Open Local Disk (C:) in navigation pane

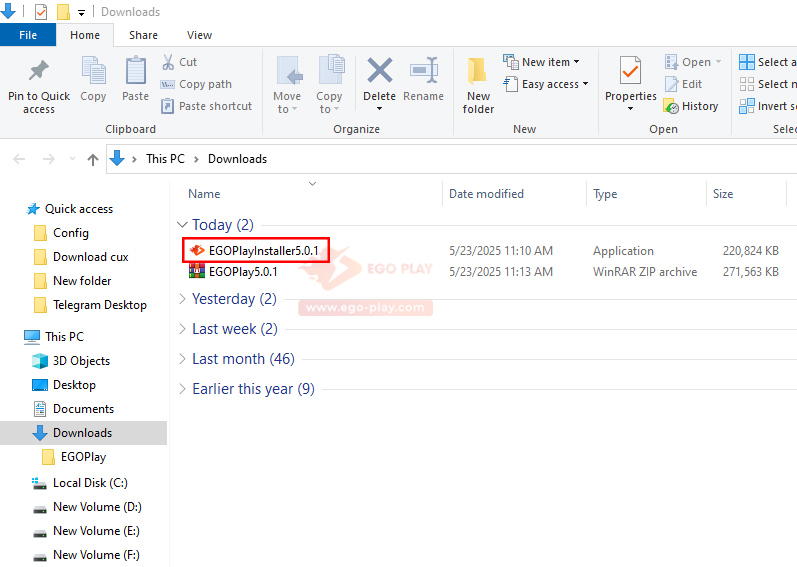point(90,483)
